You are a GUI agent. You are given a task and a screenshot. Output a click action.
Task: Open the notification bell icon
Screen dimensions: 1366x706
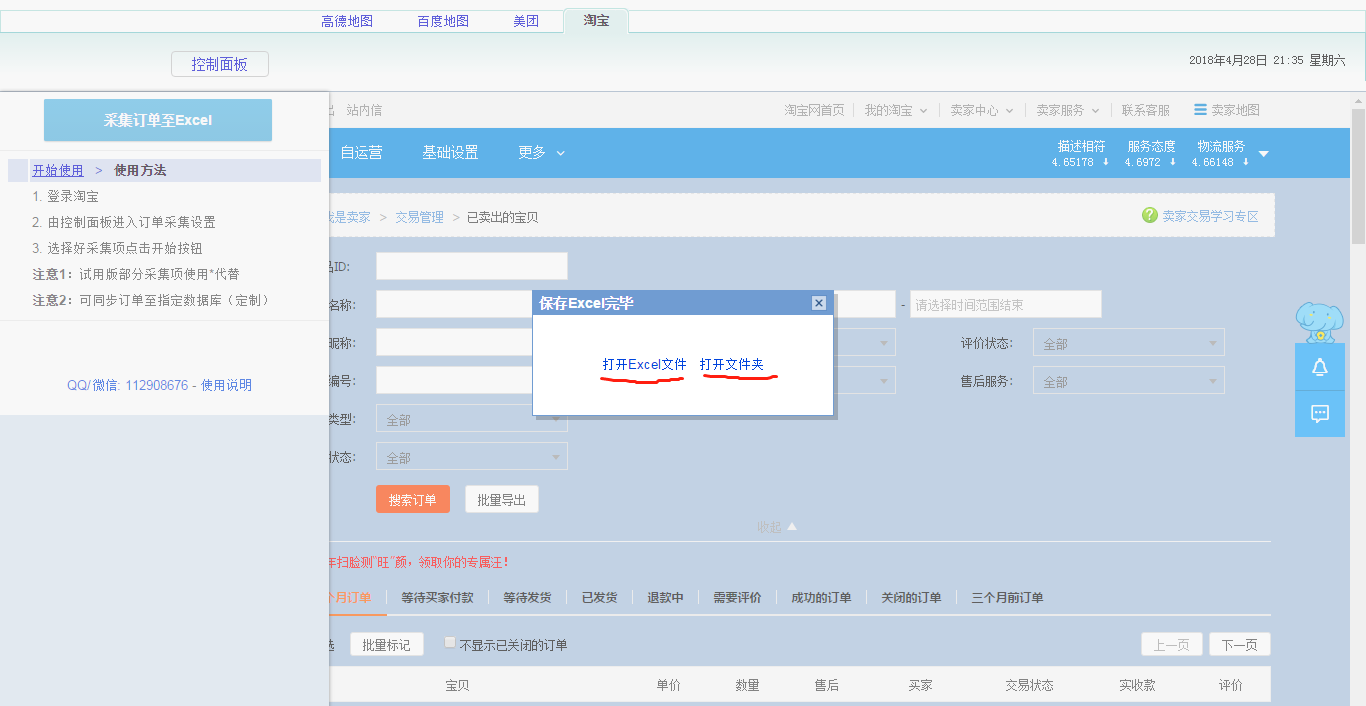point(1319,367)
